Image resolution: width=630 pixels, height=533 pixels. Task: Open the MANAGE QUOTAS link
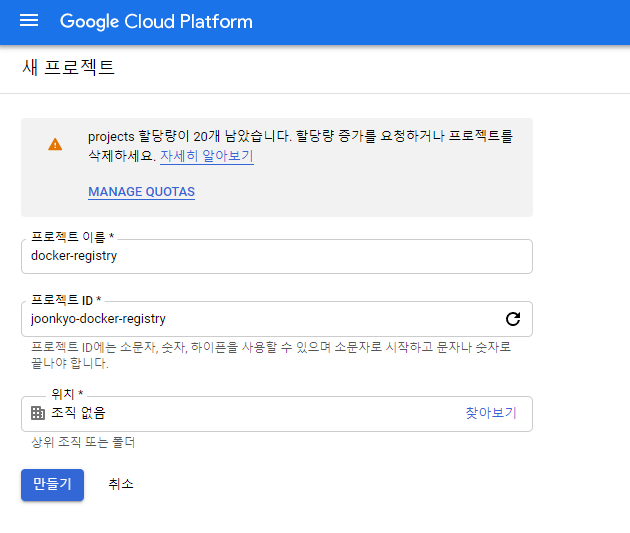coord(141,192)
